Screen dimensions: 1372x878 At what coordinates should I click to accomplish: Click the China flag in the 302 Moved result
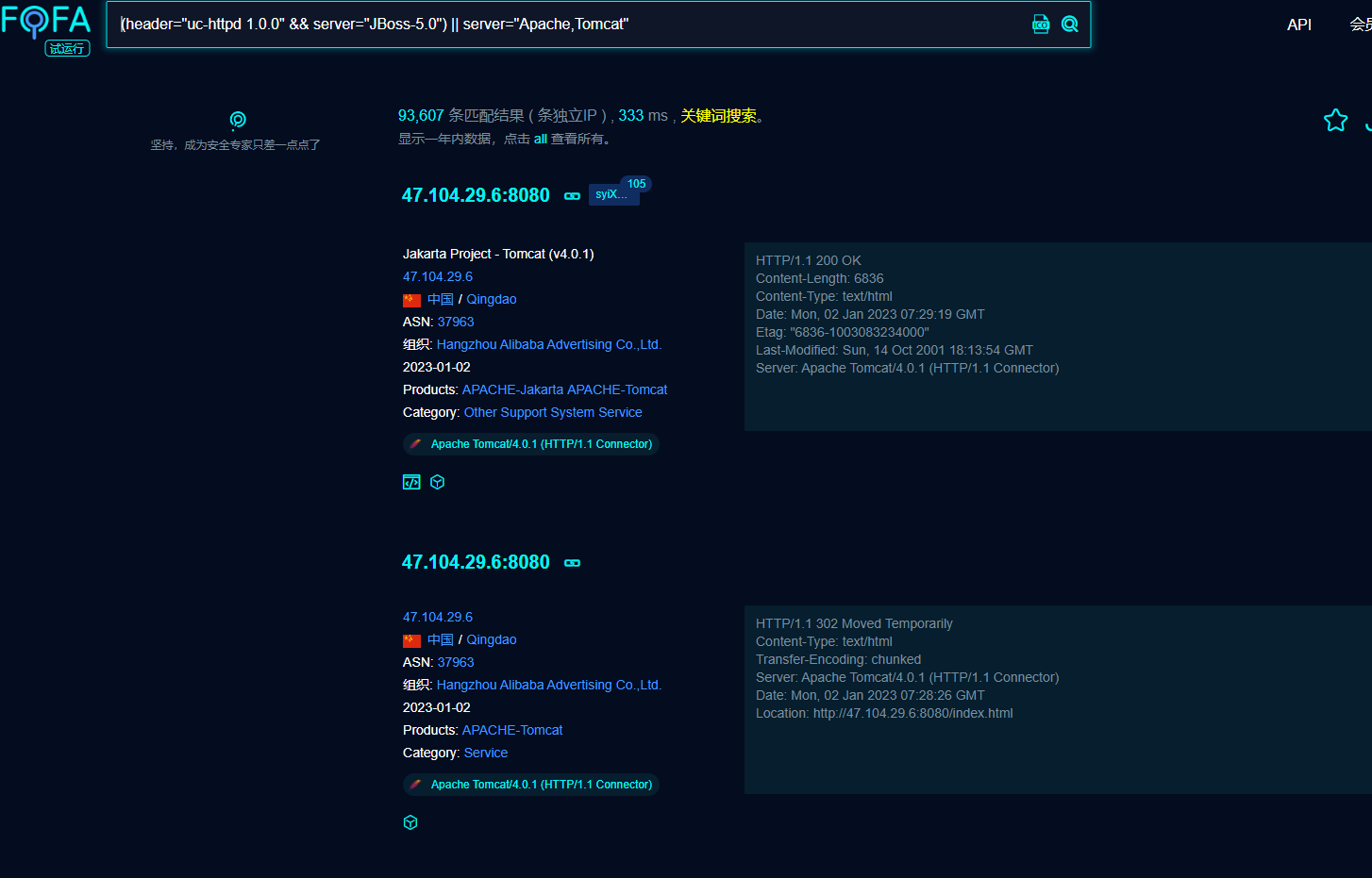coord(411,640)
